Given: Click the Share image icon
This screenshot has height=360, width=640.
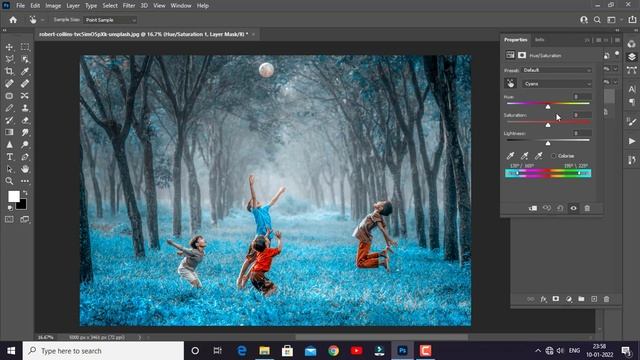Looking at the screenshot, I should click(x=632, y=20).
